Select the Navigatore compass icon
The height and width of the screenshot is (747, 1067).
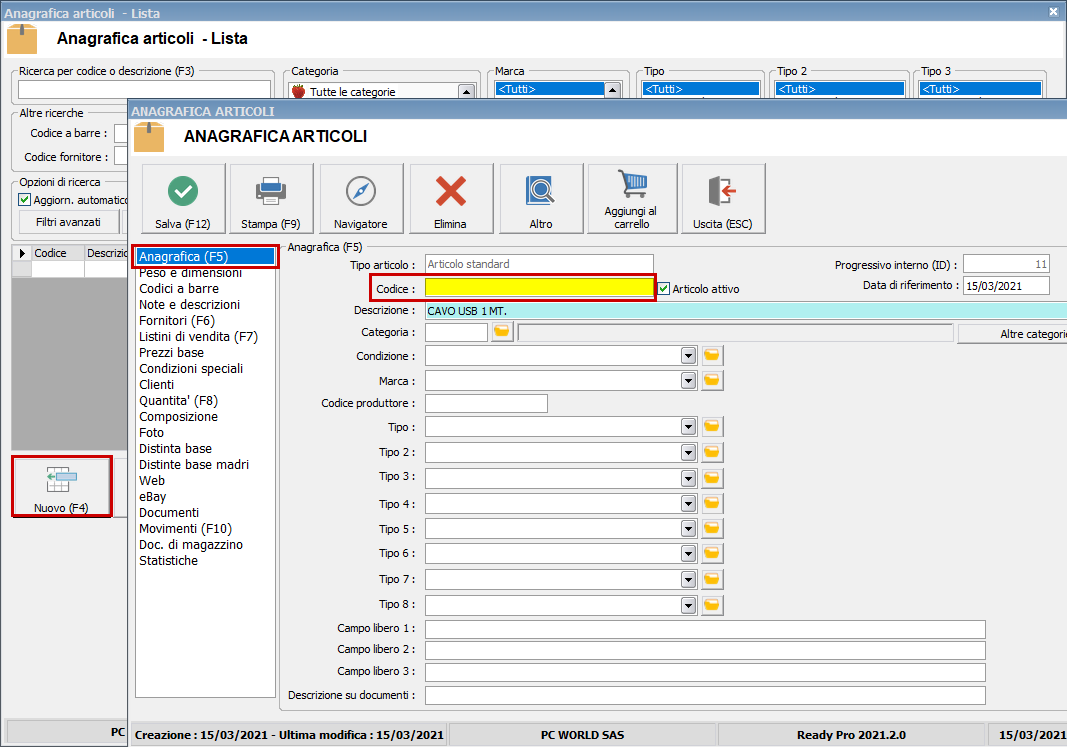[x=361, y=198]
